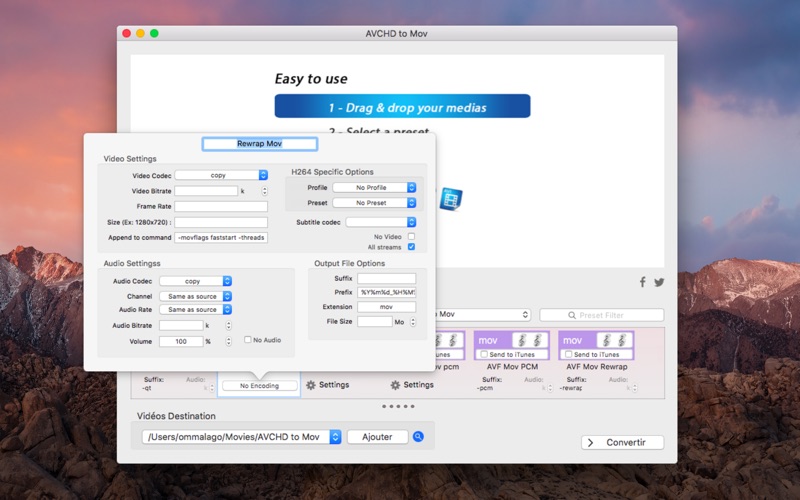Click the Prefix input field
Screen dimensions: 800x500
[x=386, y=292]
